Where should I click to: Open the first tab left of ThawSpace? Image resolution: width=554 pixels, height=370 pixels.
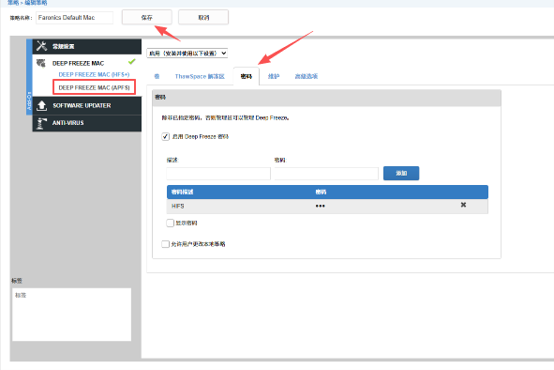[157, 76]
